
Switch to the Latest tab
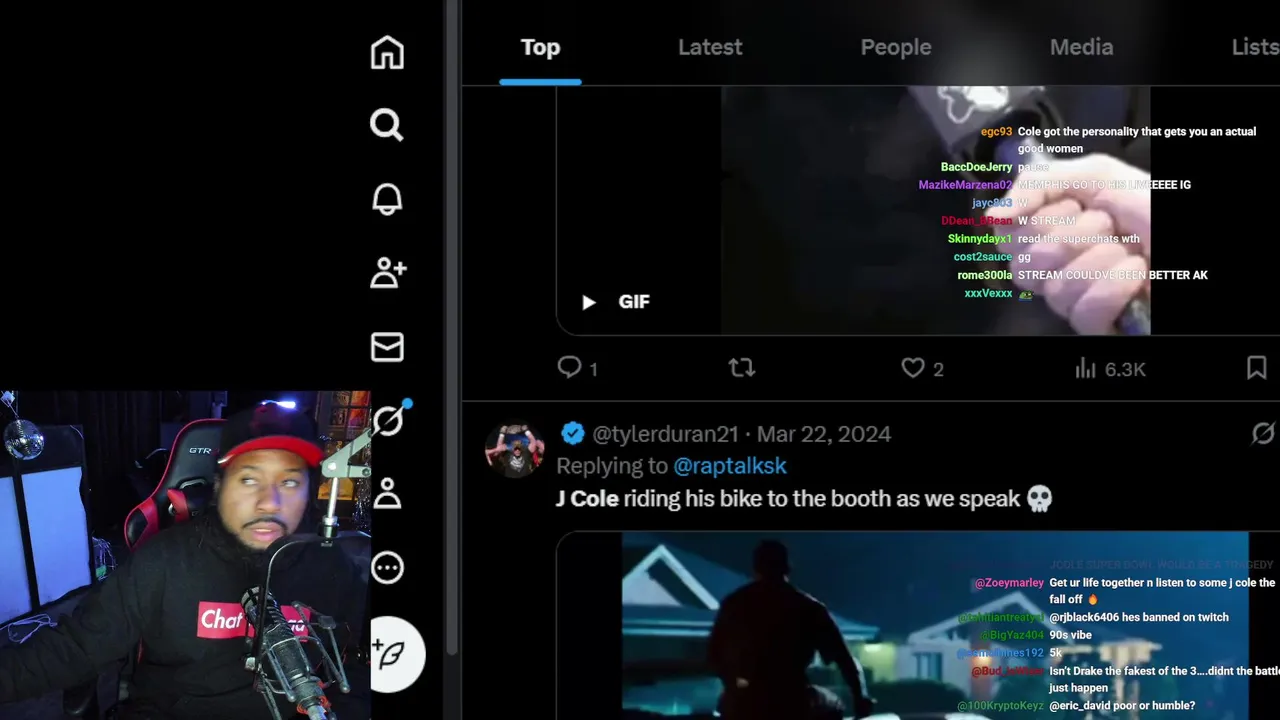click(710, 47)
